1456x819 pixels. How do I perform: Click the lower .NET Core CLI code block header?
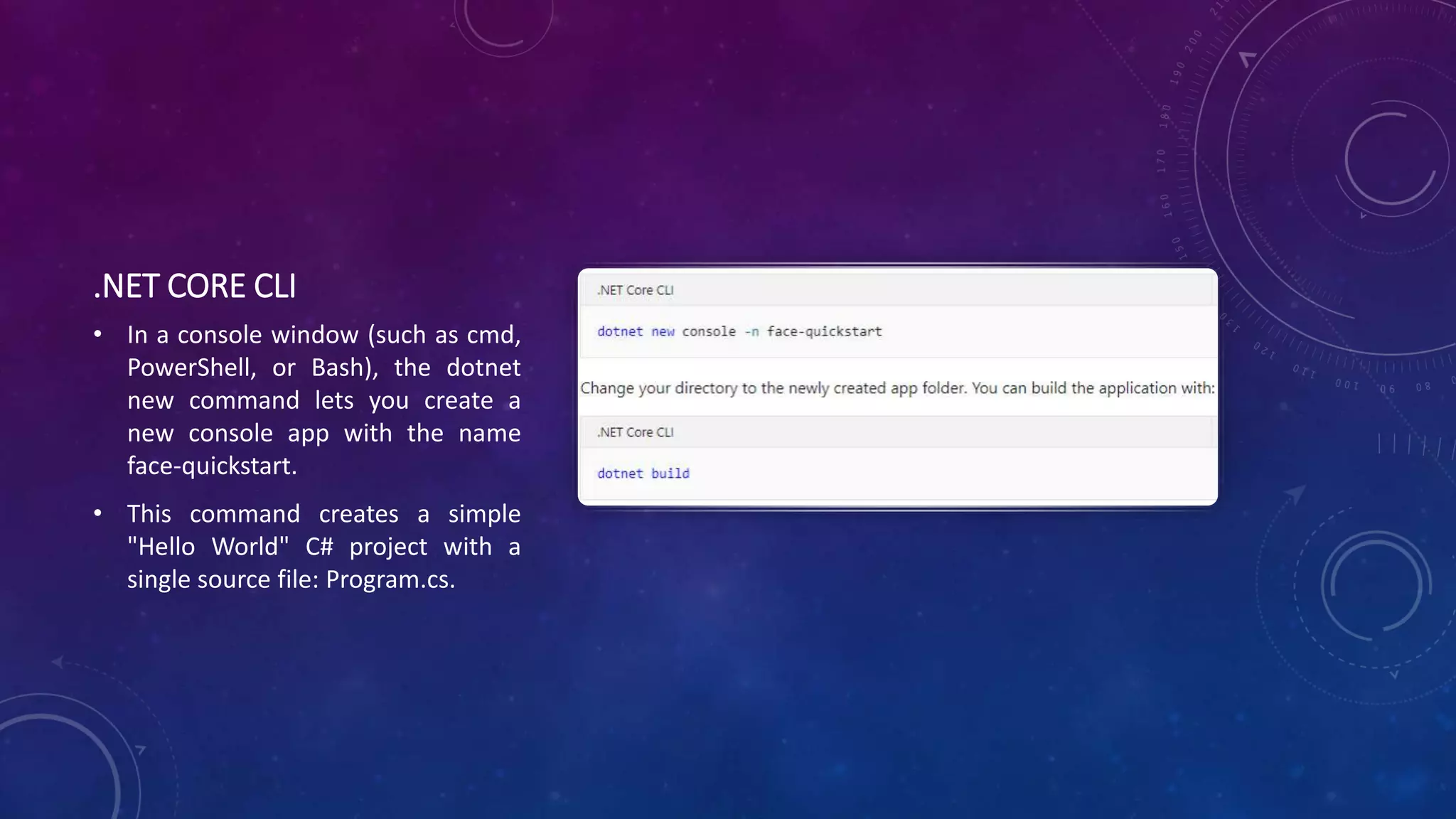tap(897, 432)
